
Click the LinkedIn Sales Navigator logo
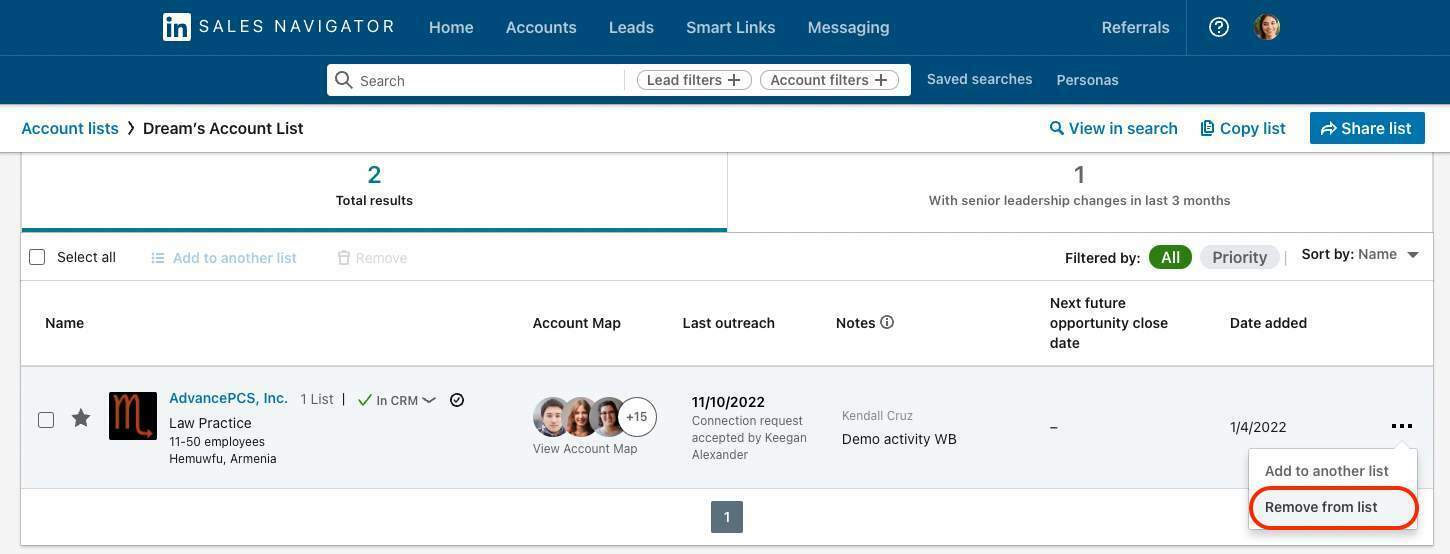tap(279, 27)
